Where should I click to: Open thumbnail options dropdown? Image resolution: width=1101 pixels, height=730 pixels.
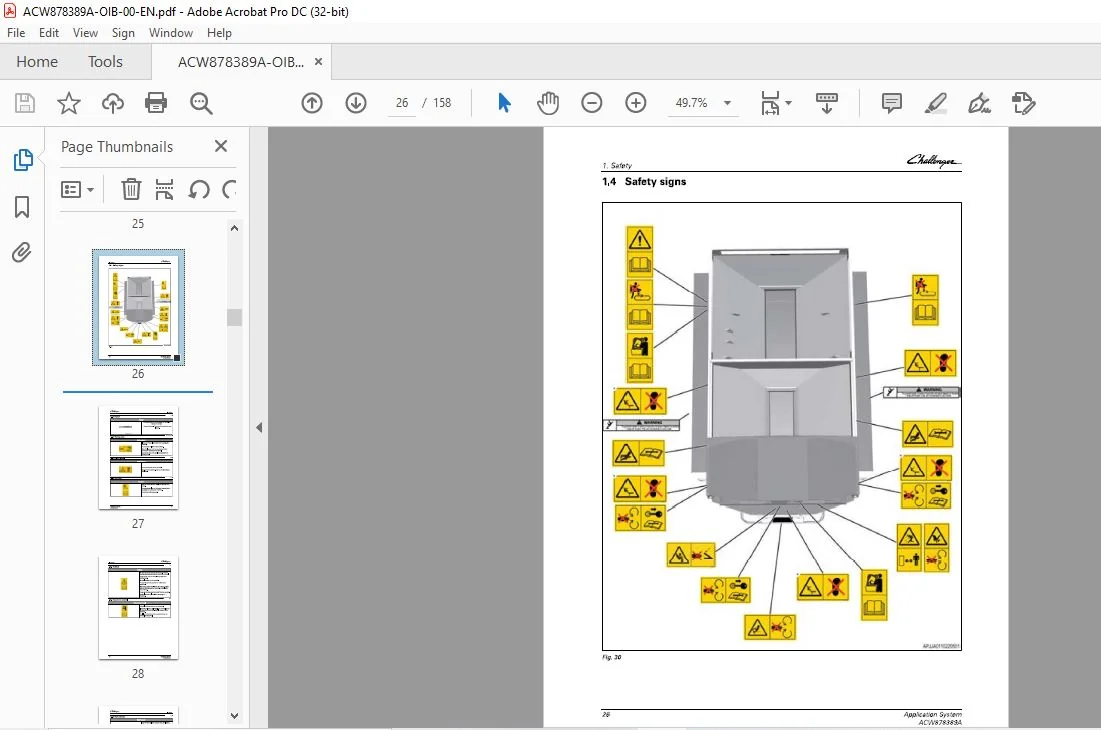click(77, 190)
